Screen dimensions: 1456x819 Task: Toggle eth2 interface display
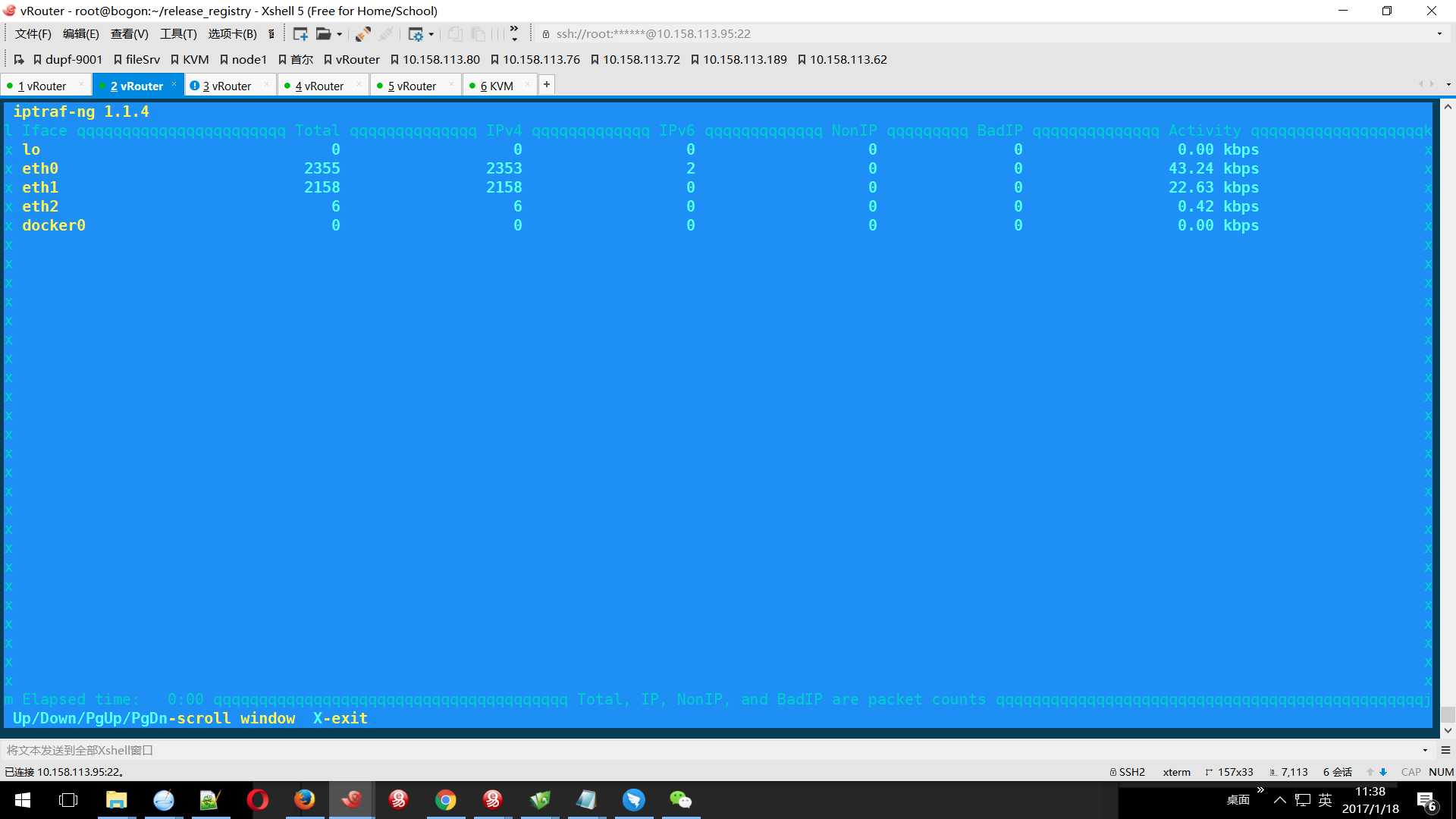[x=39, y=206]
